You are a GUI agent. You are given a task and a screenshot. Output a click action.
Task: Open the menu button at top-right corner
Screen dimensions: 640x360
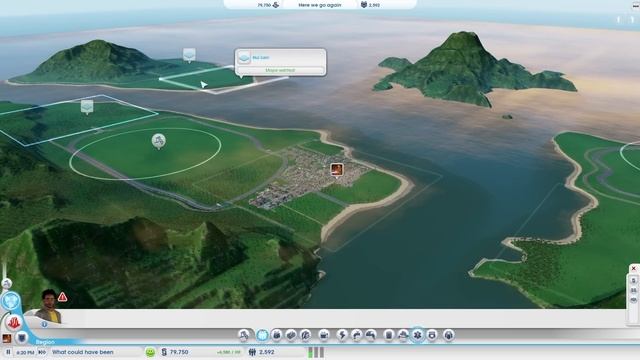(x=635, y=5)
